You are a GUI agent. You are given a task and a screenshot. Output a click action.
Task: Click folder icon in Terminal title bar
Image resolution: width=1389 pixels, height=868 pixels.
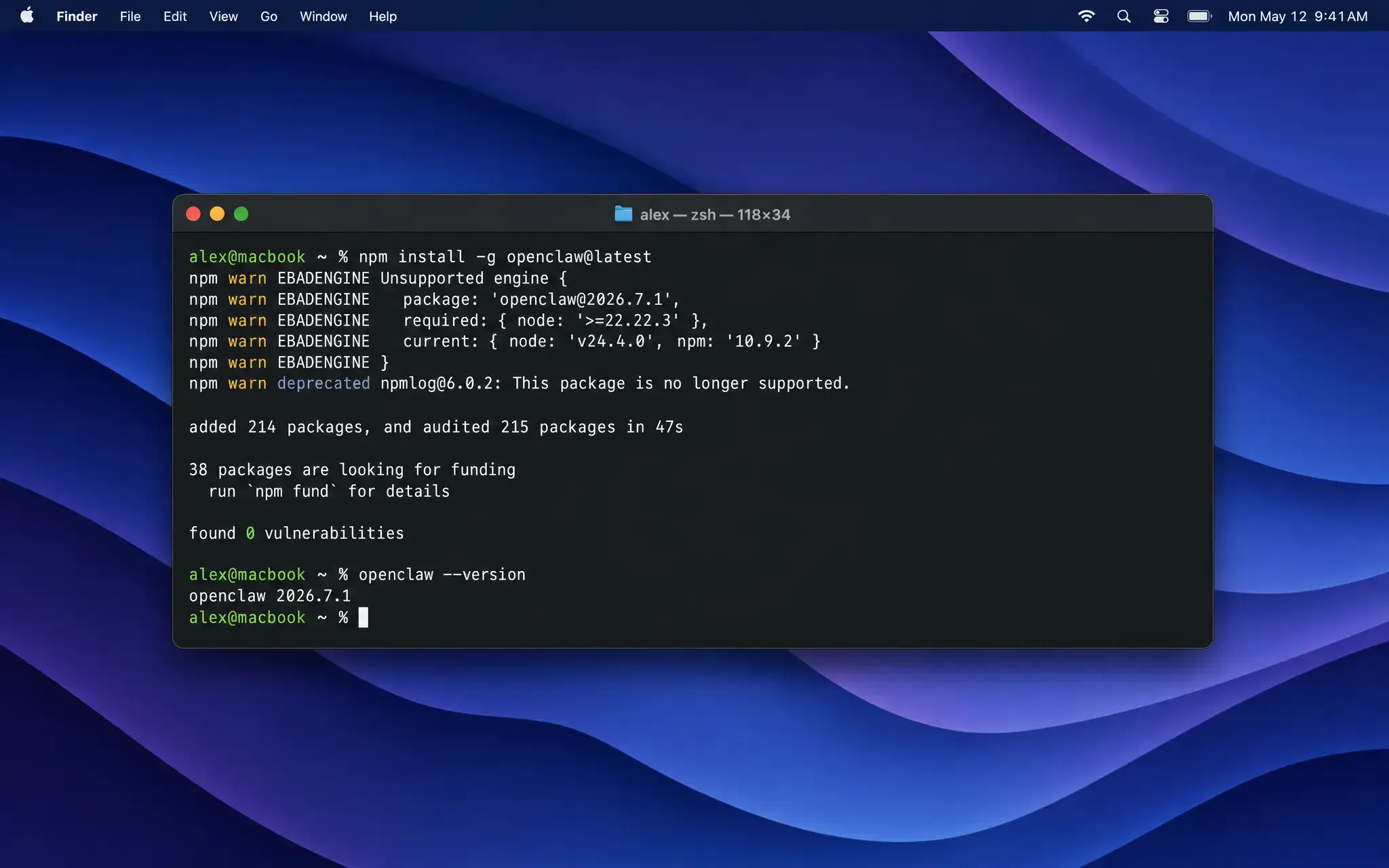(x=623, y=214)
